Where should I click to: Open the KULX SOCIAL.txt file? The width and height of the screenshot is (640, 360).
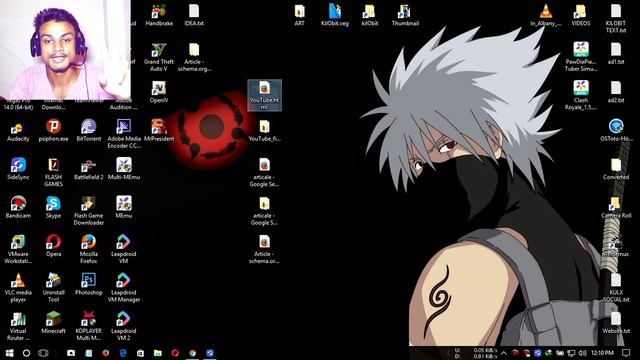616,288
